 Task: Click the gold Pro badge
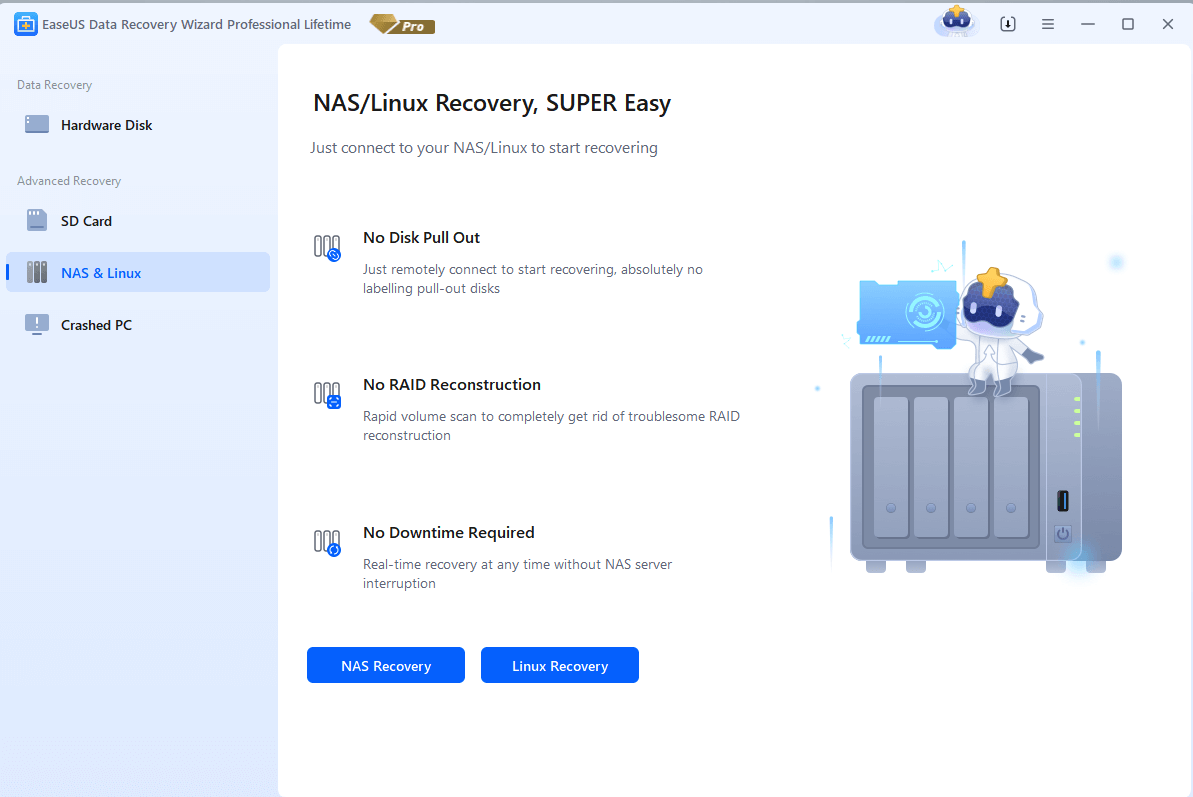click(401, 24)
